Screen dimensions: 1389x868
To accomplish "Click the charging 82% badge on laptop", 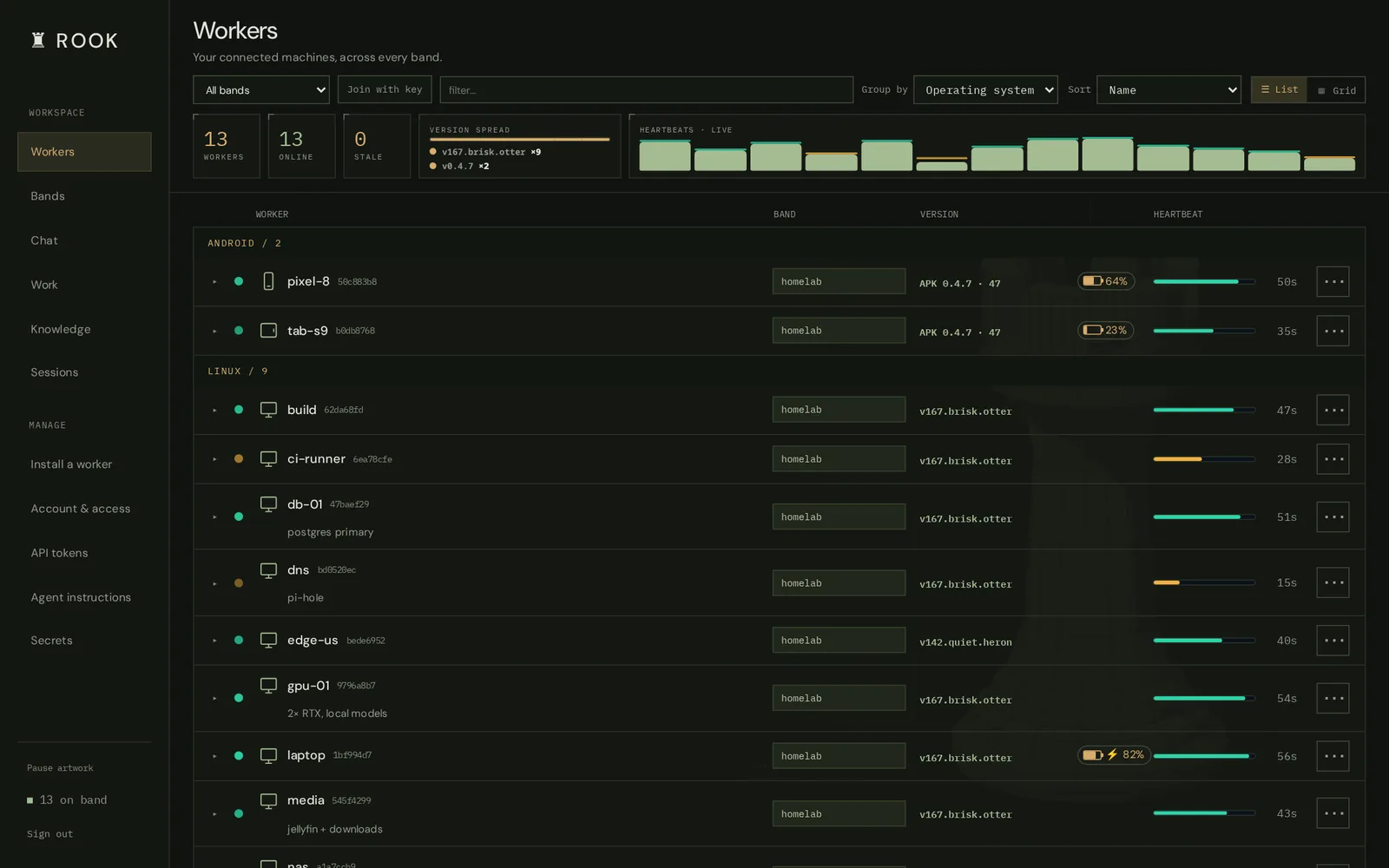I will tap(1114, 755).
